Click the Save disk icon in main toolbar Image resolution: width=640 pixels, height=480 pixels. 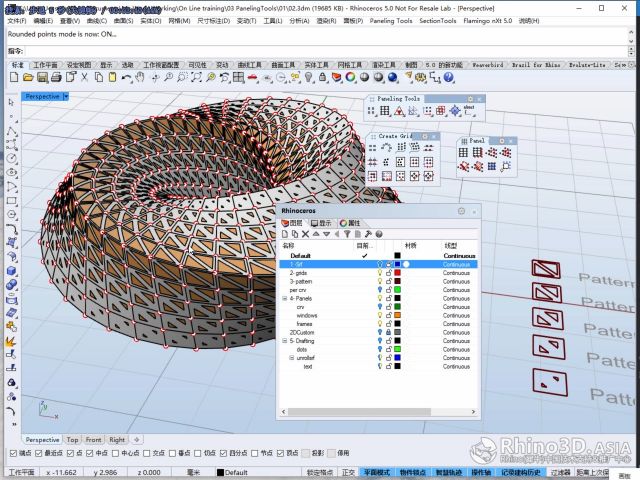pyautogui.click(x=42, y=77)
